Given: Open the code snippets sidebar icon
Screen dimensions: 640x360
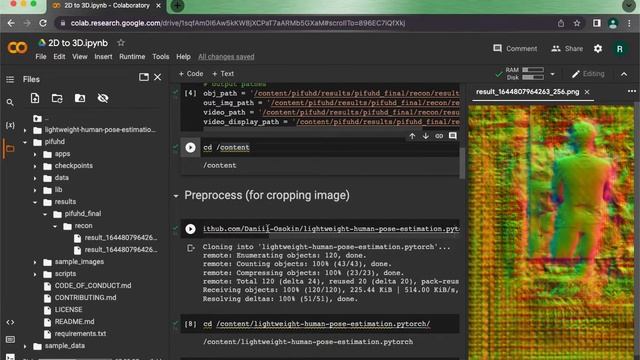Looking at the screenshot, I should [x=10, y=322].
